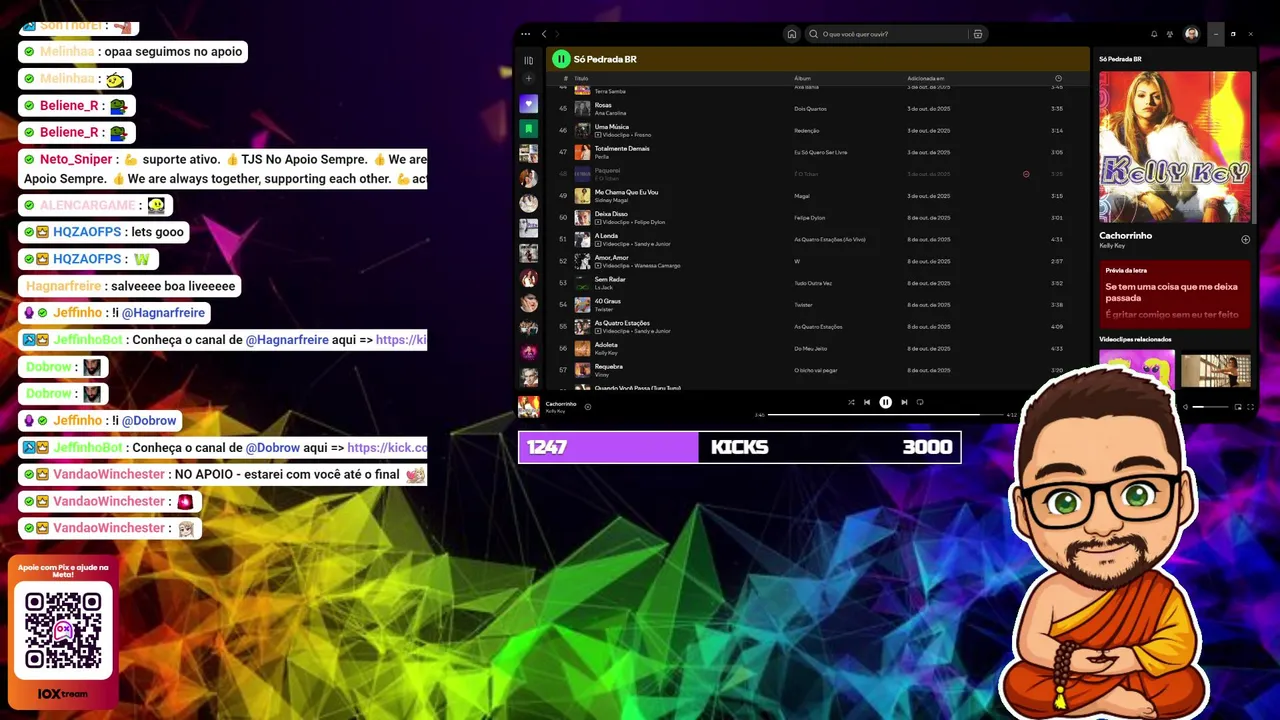The image size is (1280, 720).
Task: Go back in Spotify navigation
Action: point(544,34)
